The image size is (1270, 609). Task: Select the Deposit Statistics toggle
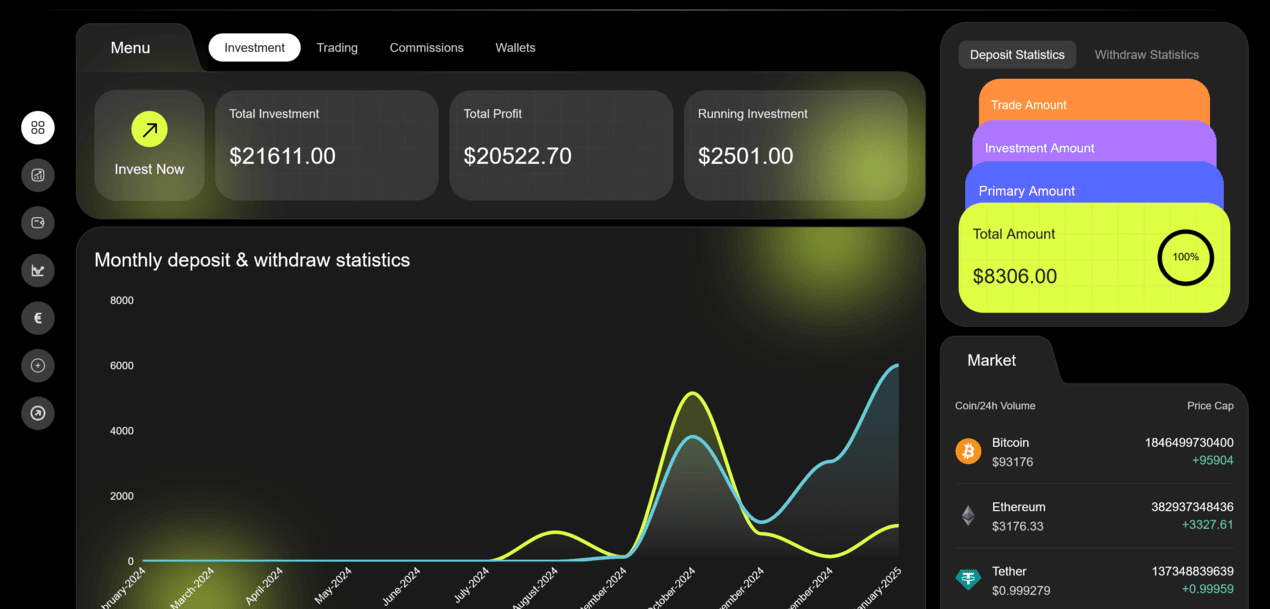click(x=1017, y=55)
